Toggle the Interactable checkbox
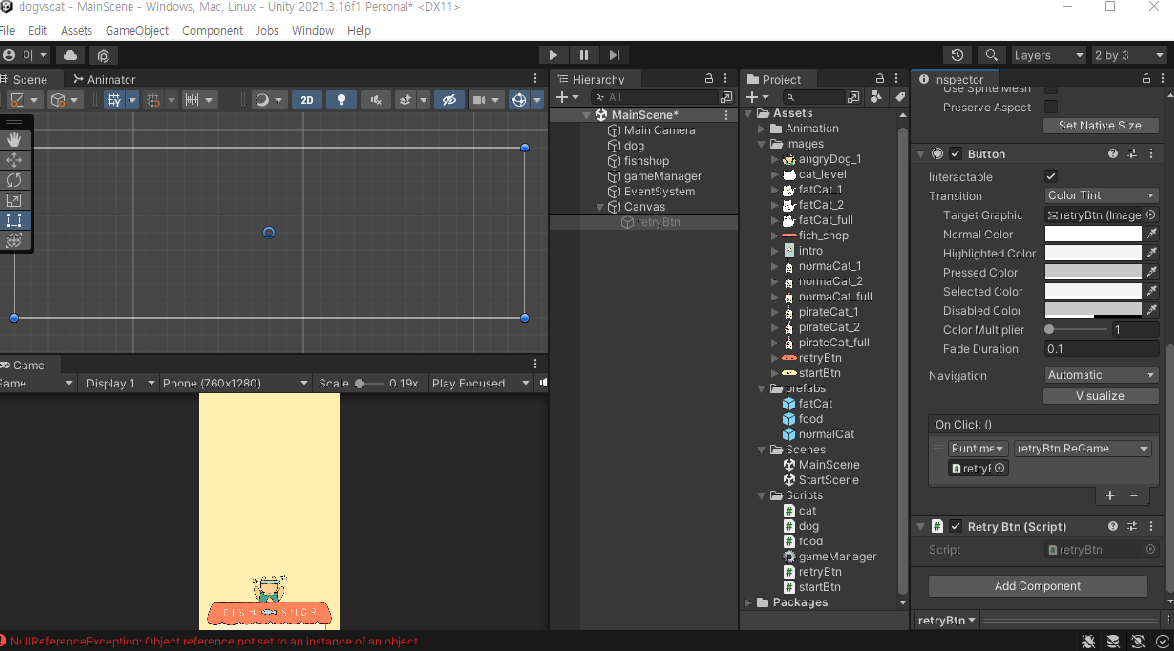The width and height of the screenshot is (1174, 651). 1050,177
